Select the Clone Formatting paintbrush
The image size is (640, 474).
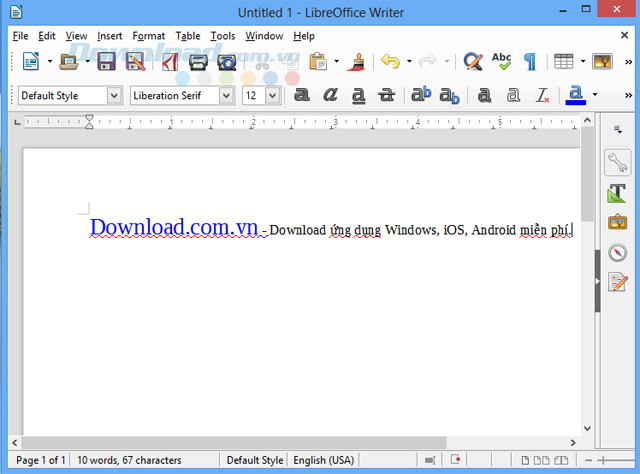click(x=356, y=62)
